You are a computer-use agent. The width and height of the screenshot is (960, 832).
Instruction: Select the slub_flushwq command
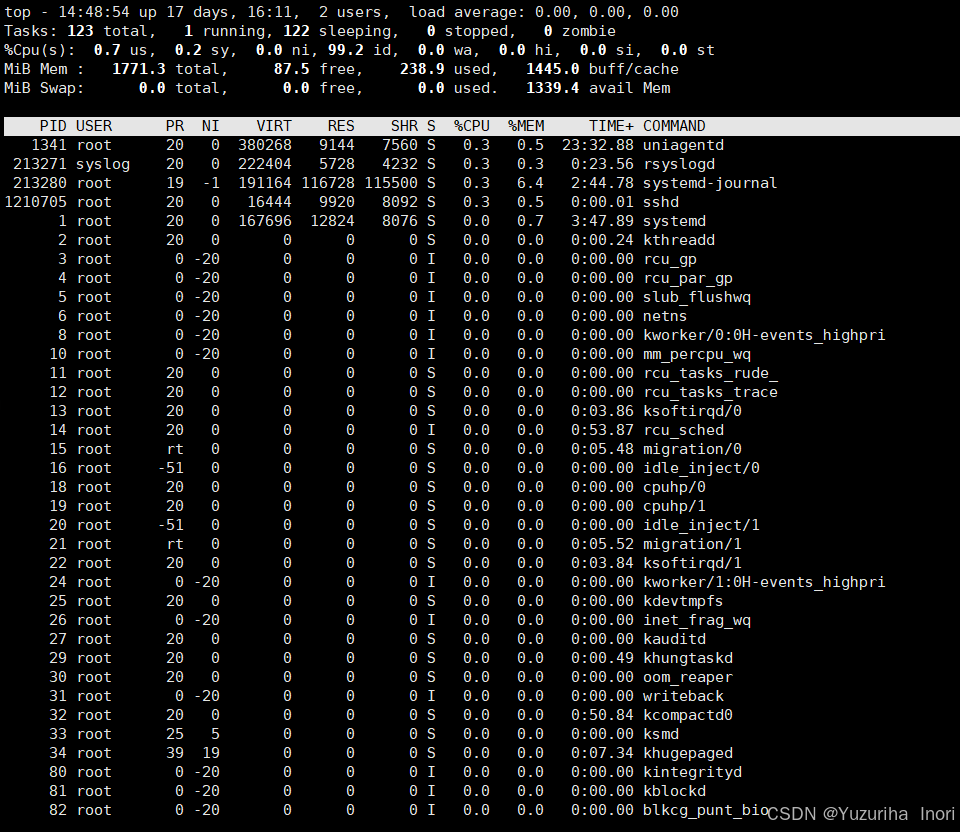tap(697, 297)
